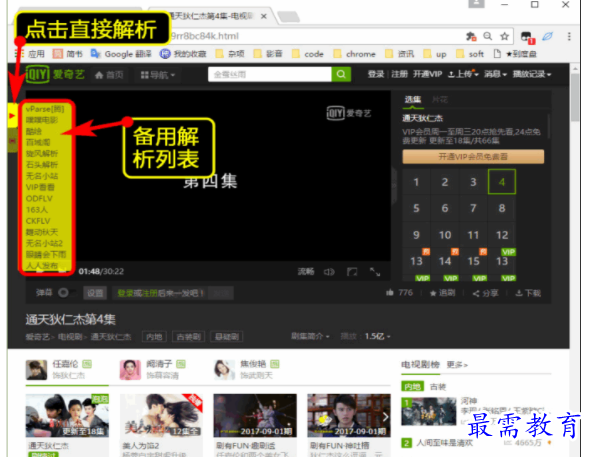Expand the 导航 navigation dropdown
The height and width of the screenshot is (457, 589).
[x=157, y=75]
